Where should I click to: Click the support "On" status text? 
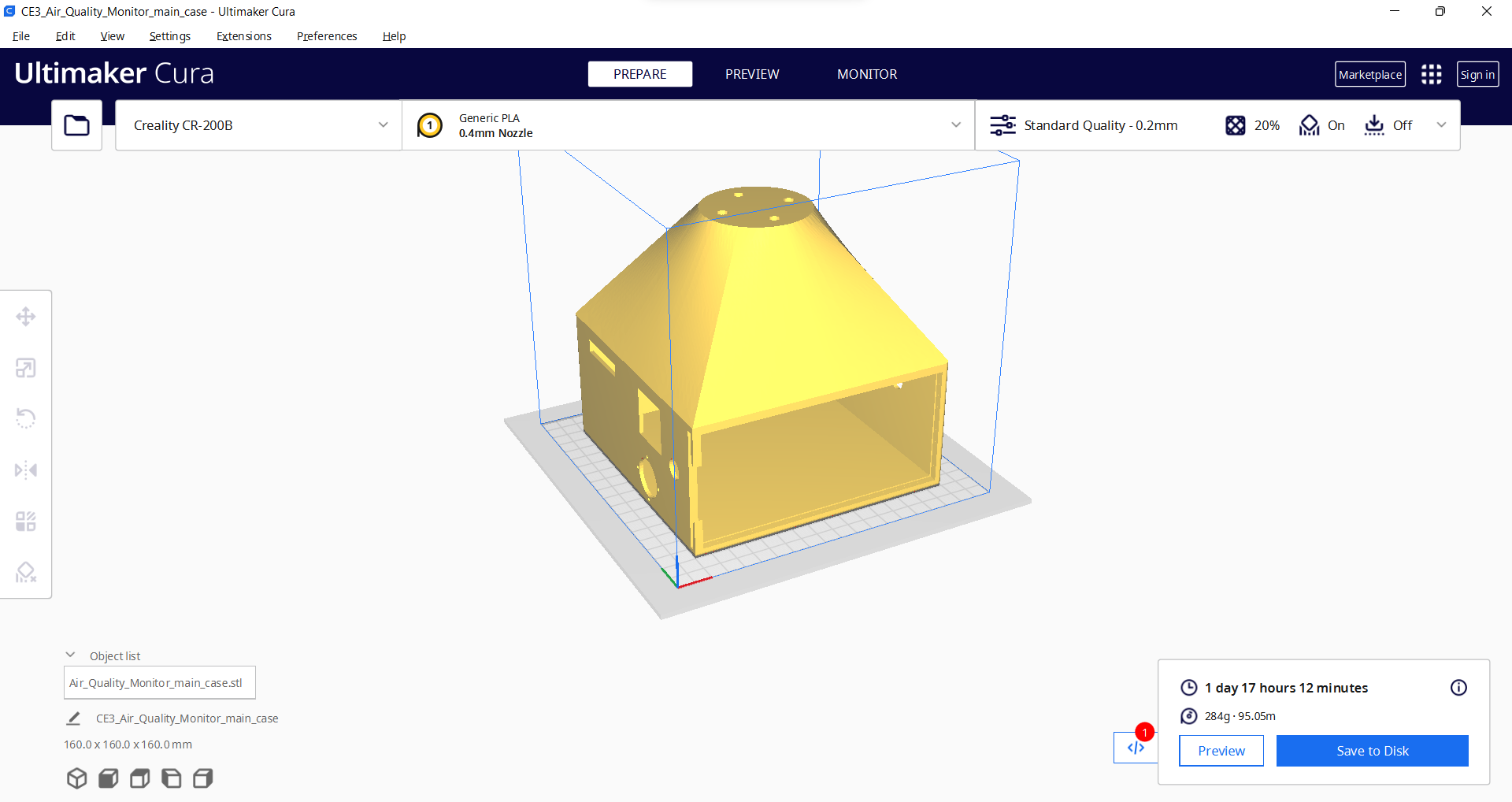pos(1336,125)
